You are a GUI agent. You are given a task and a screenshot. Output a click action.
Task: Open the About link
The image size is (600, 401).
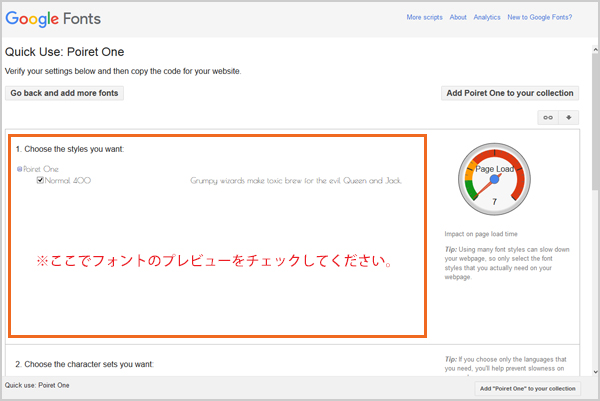(458, 17)
